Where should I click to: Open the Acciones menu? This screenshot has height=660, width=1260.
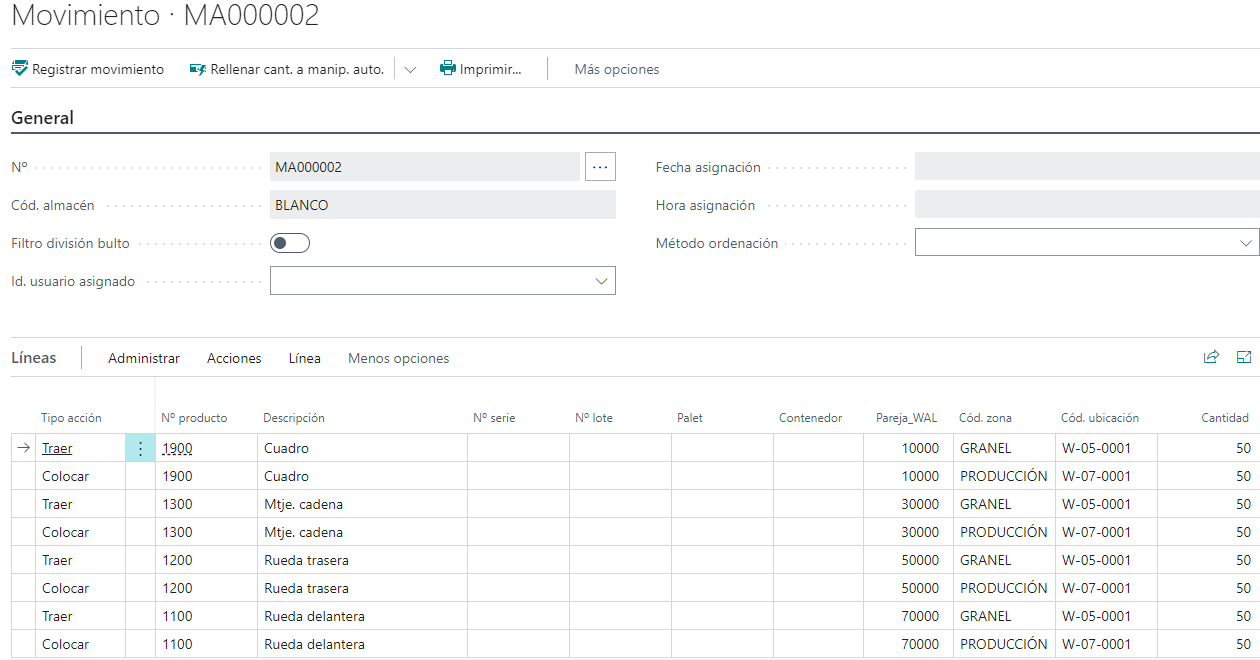[x=234, y=358]
